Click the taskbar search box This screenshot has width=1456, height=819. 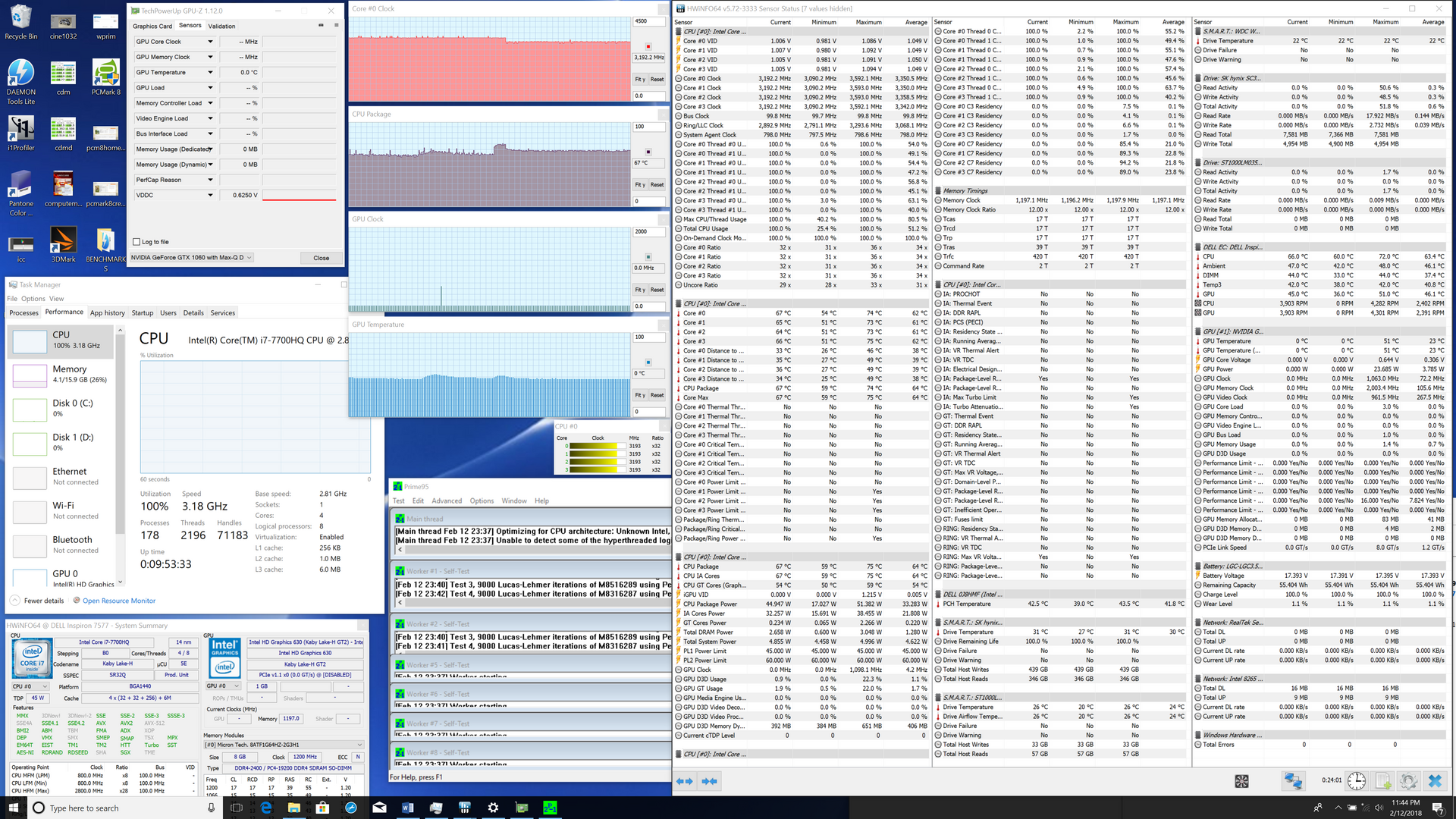coord(125,808)
